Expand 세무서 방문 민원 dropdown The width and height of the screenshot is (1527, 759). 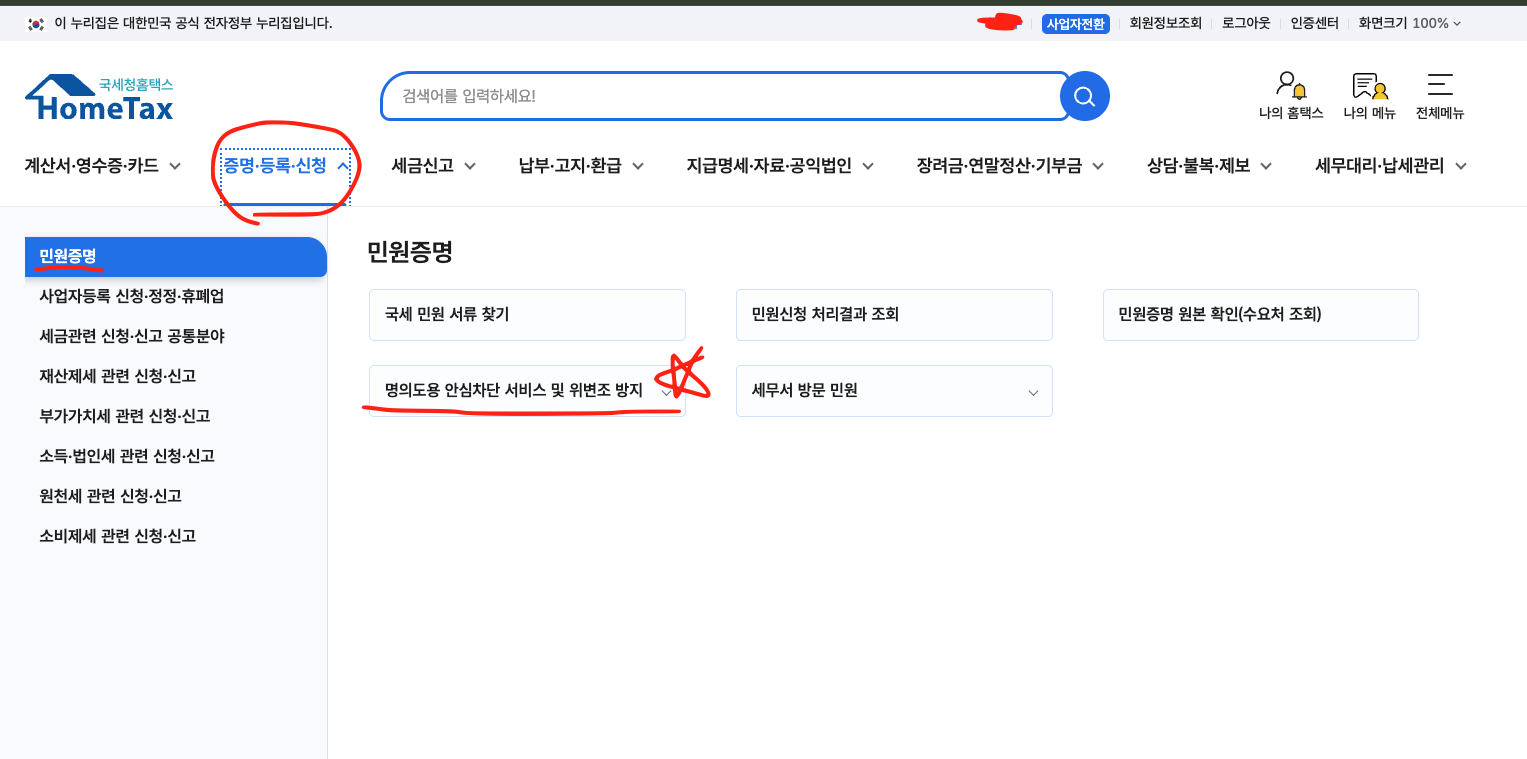894,391
